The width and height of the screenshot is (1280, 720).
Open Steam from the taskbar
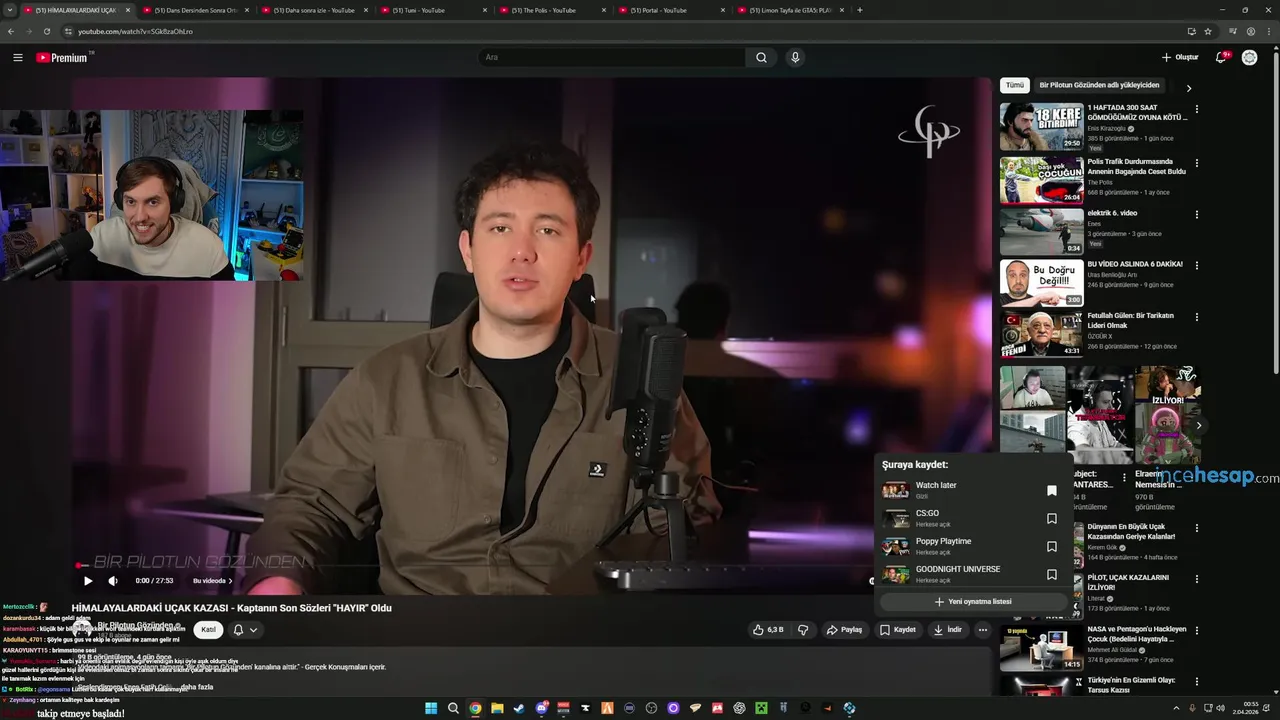pos(519,708)
